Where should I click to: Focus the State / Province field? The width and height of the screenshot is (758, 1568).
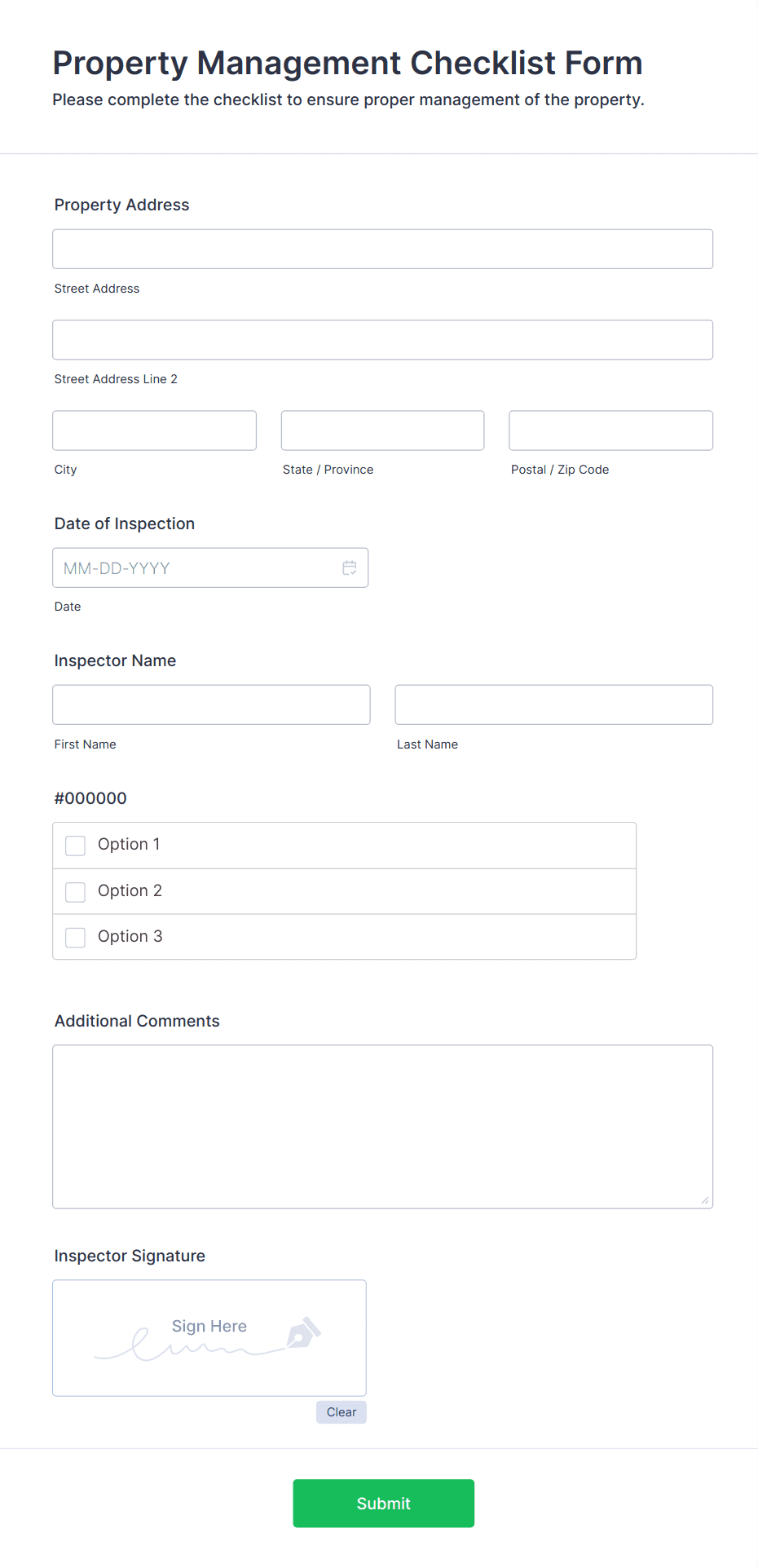(382, 430)
